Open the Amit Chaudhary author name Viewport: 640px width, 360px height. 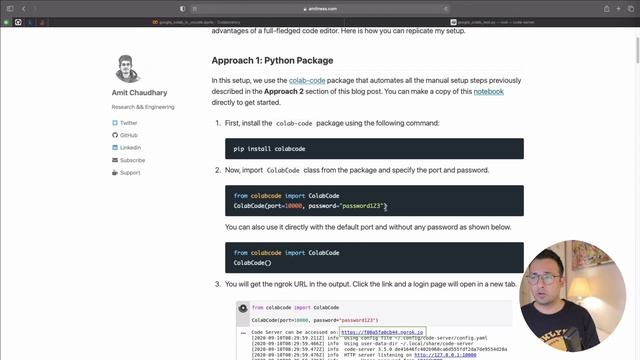[140, 93]
